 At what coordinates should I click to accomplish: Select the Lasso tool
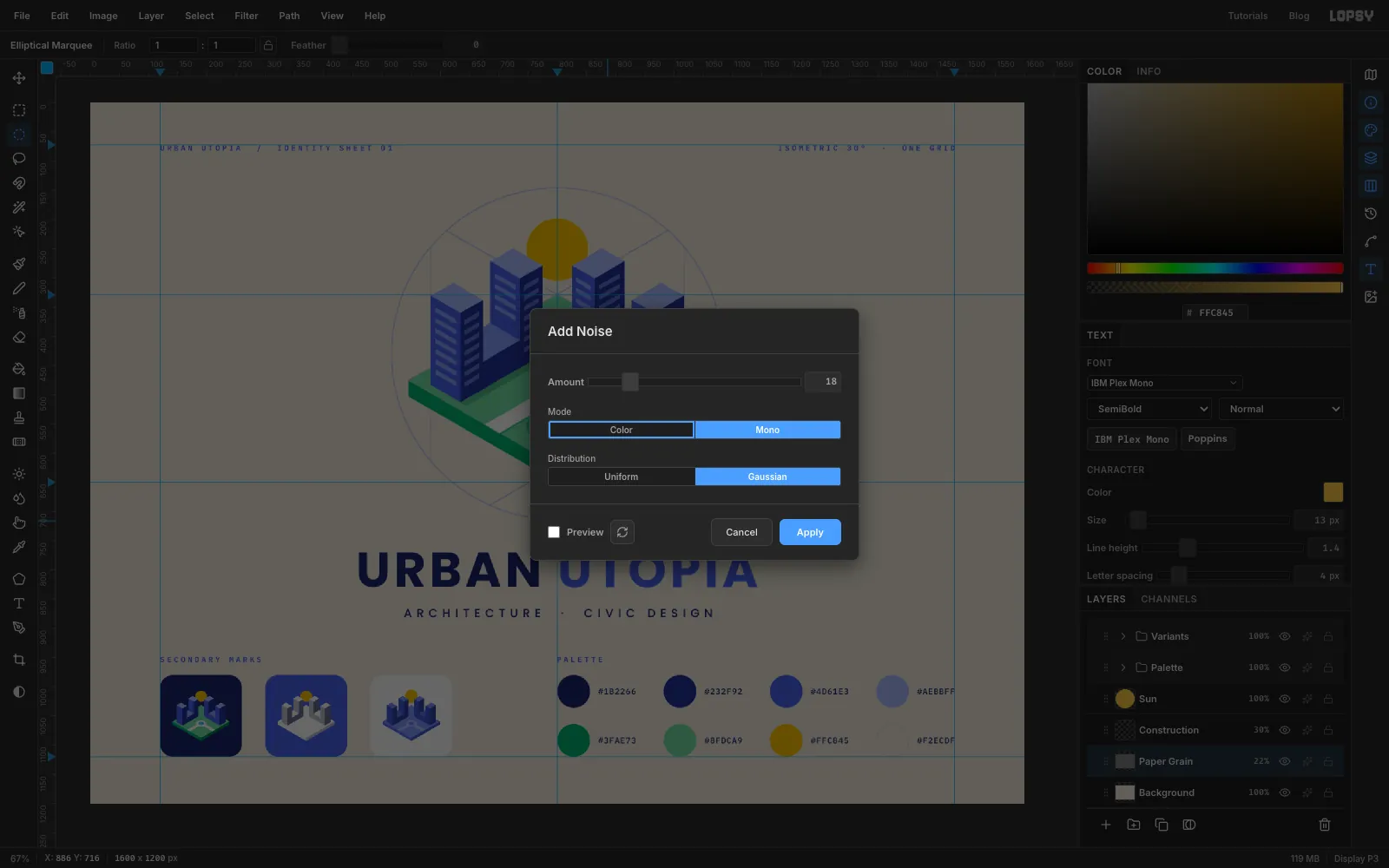19,159
